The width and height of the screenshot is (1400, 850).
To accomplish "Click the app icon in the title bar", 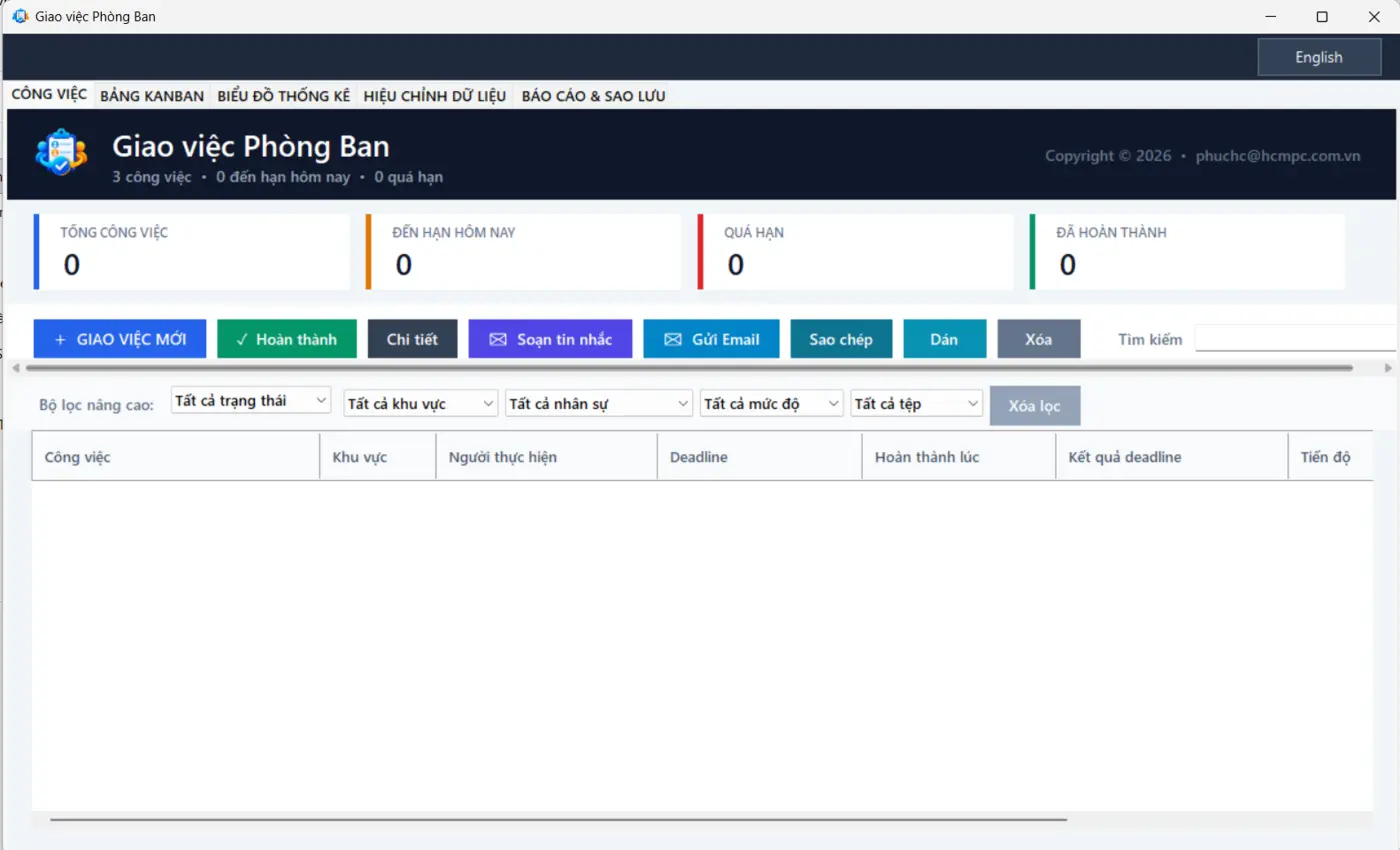I will [20, 16].
